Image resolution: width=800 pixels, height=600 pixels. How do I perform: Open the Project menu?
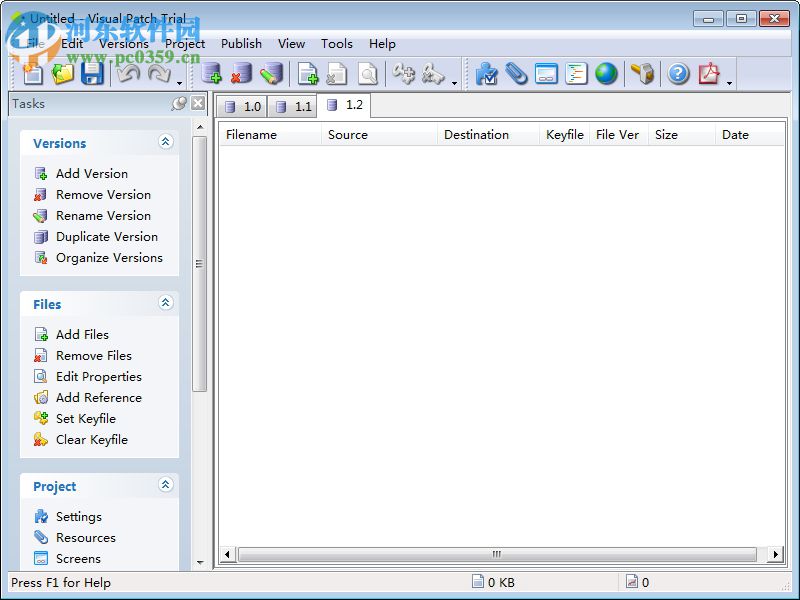tap(185, 44)
